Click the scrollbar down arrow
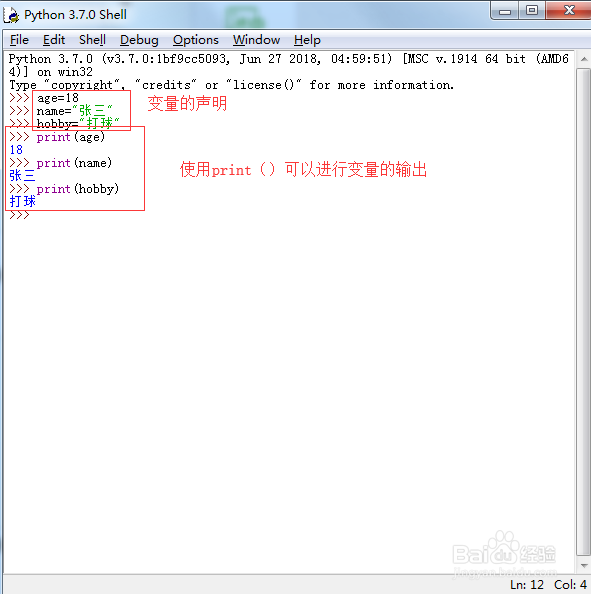591x594 pixels. 584,566
